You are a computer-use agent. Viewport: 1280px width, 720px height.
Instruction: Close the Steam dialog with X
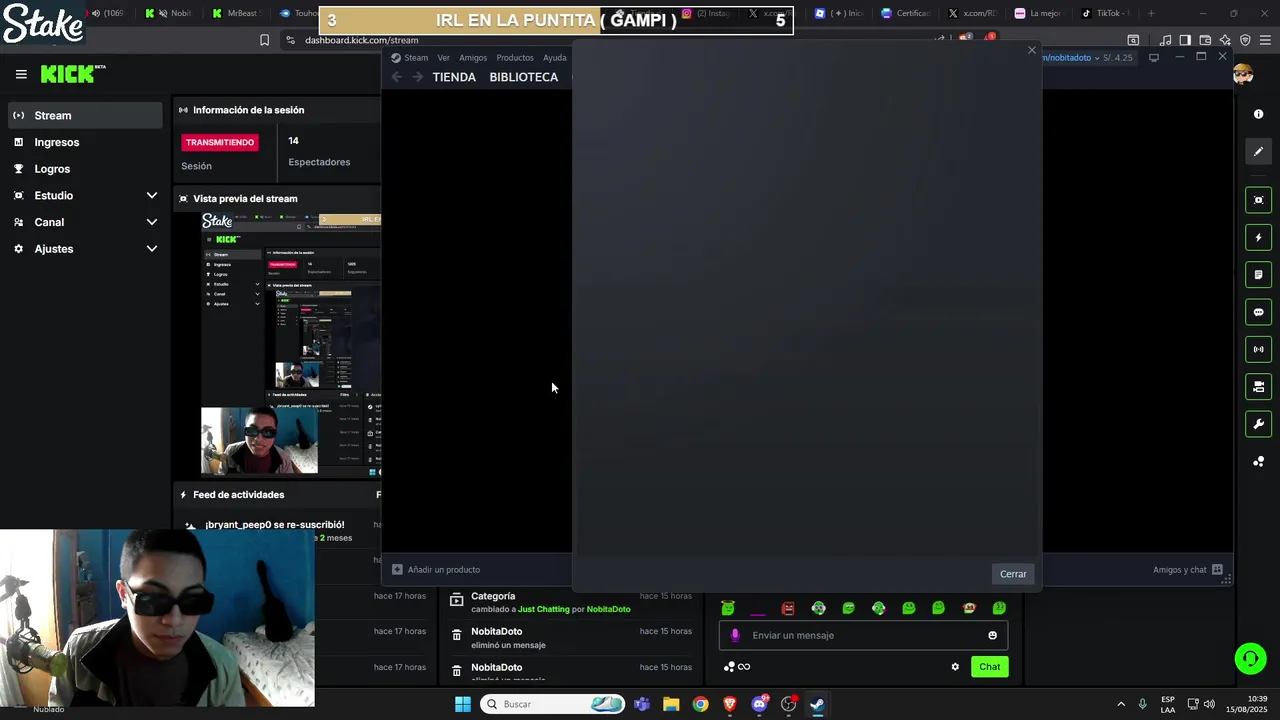(1032, 50)
